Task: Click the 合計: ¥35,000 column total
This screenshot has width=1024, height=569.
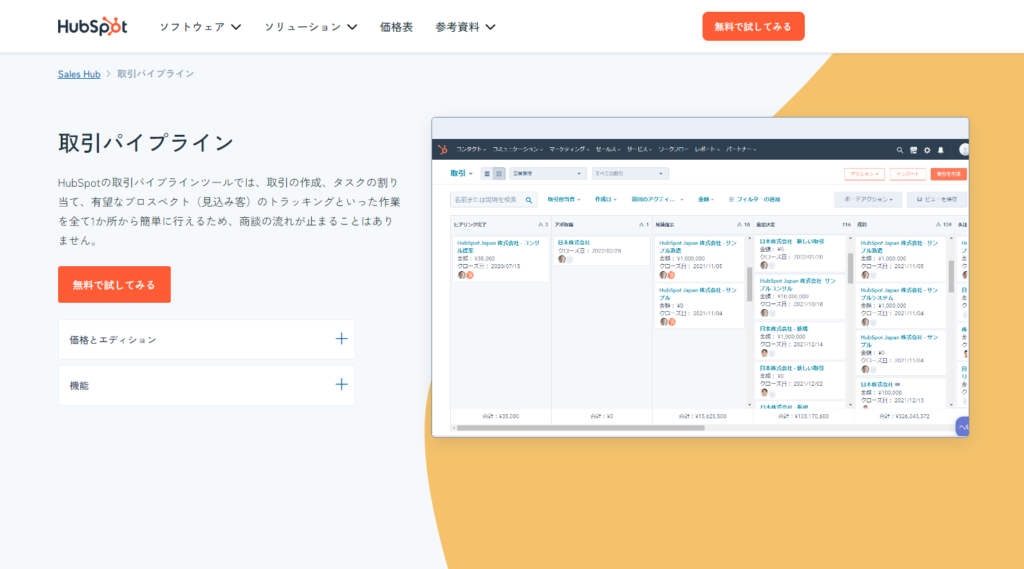Action: (x=501, y=416)
